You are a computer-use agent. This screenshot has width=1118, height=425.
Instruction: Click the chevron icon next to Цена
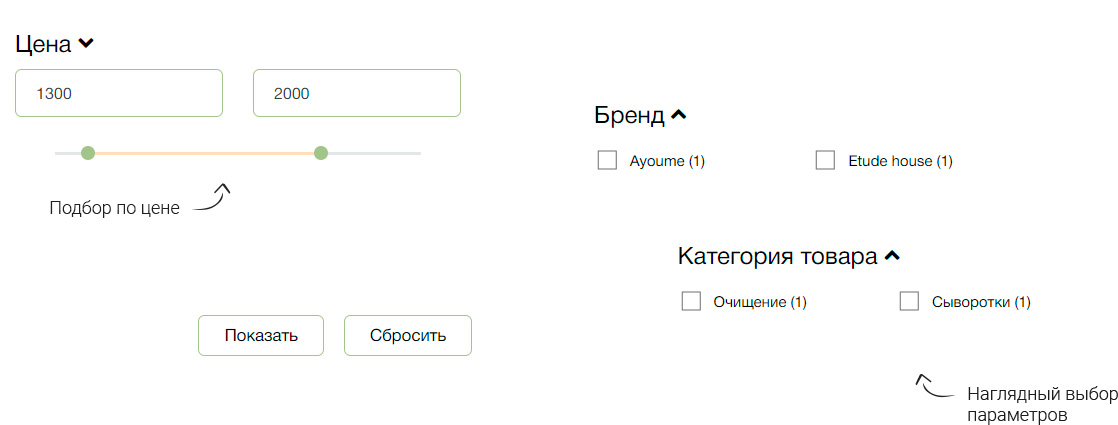coord(86,44)
